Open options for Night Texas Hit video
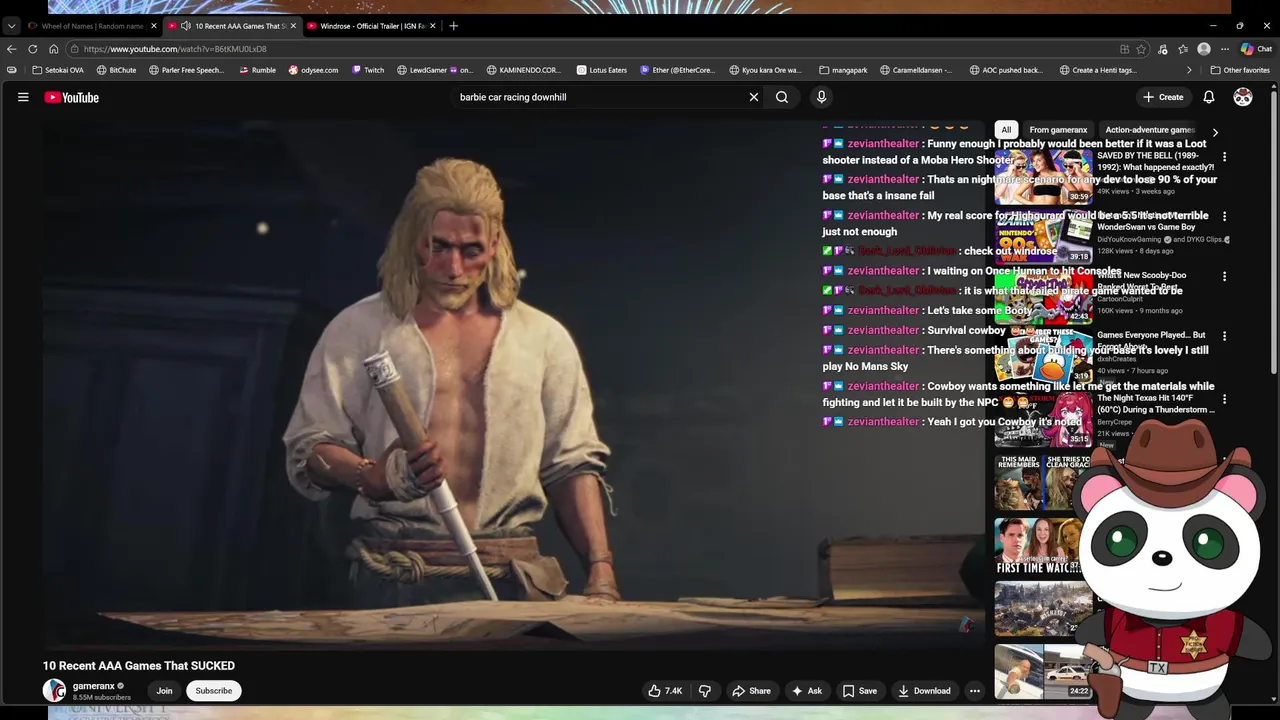 click(1224, 399)
